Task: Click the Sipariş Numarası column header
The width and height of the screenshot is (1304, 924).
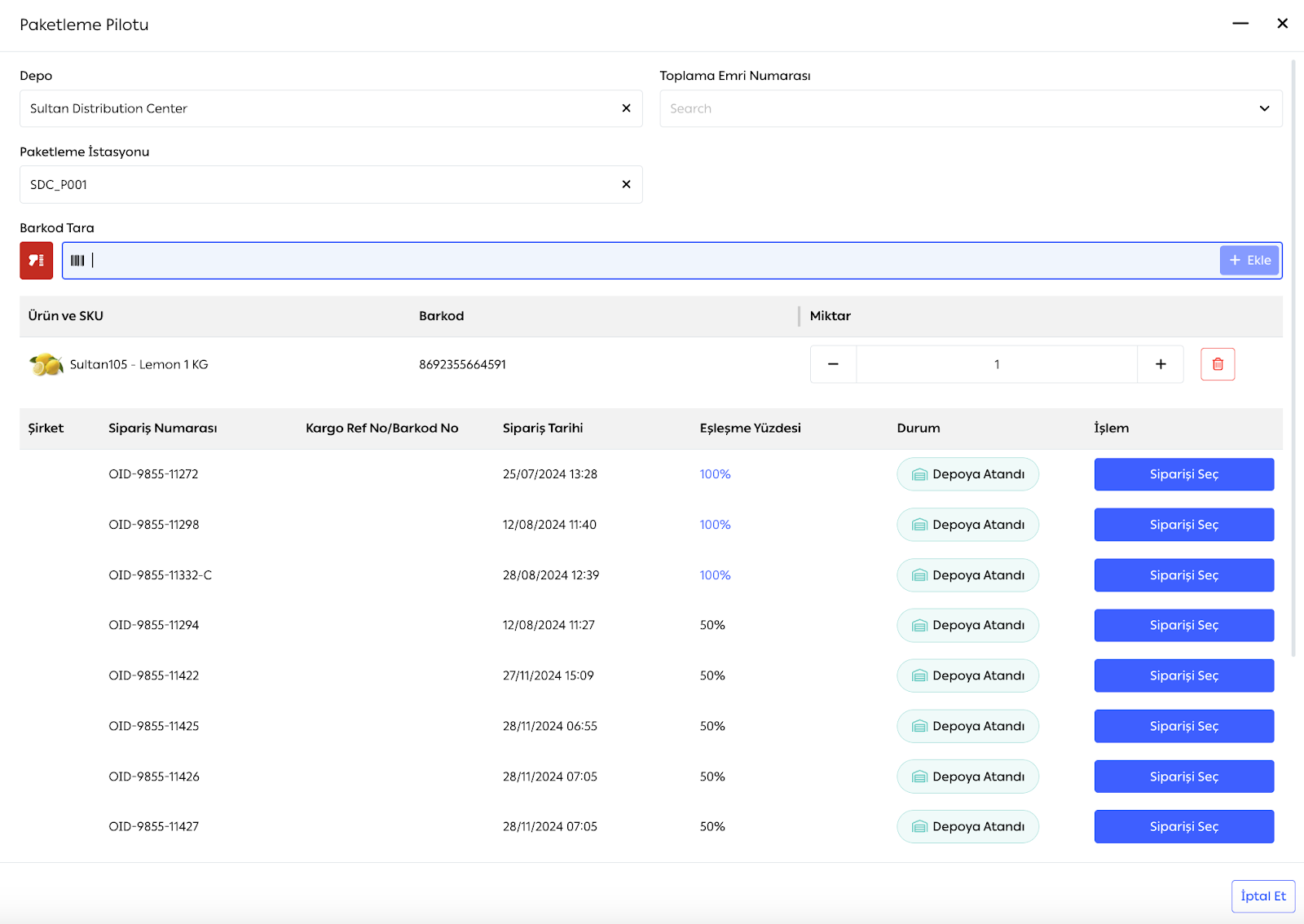Action: [x=162, y=429]
